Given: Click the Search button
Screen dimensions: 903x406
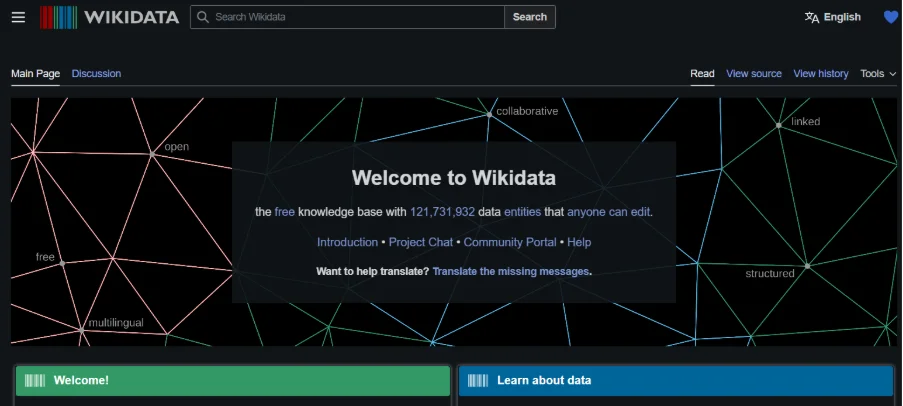Looking at the screenshot, I should (x=530, y=17).
